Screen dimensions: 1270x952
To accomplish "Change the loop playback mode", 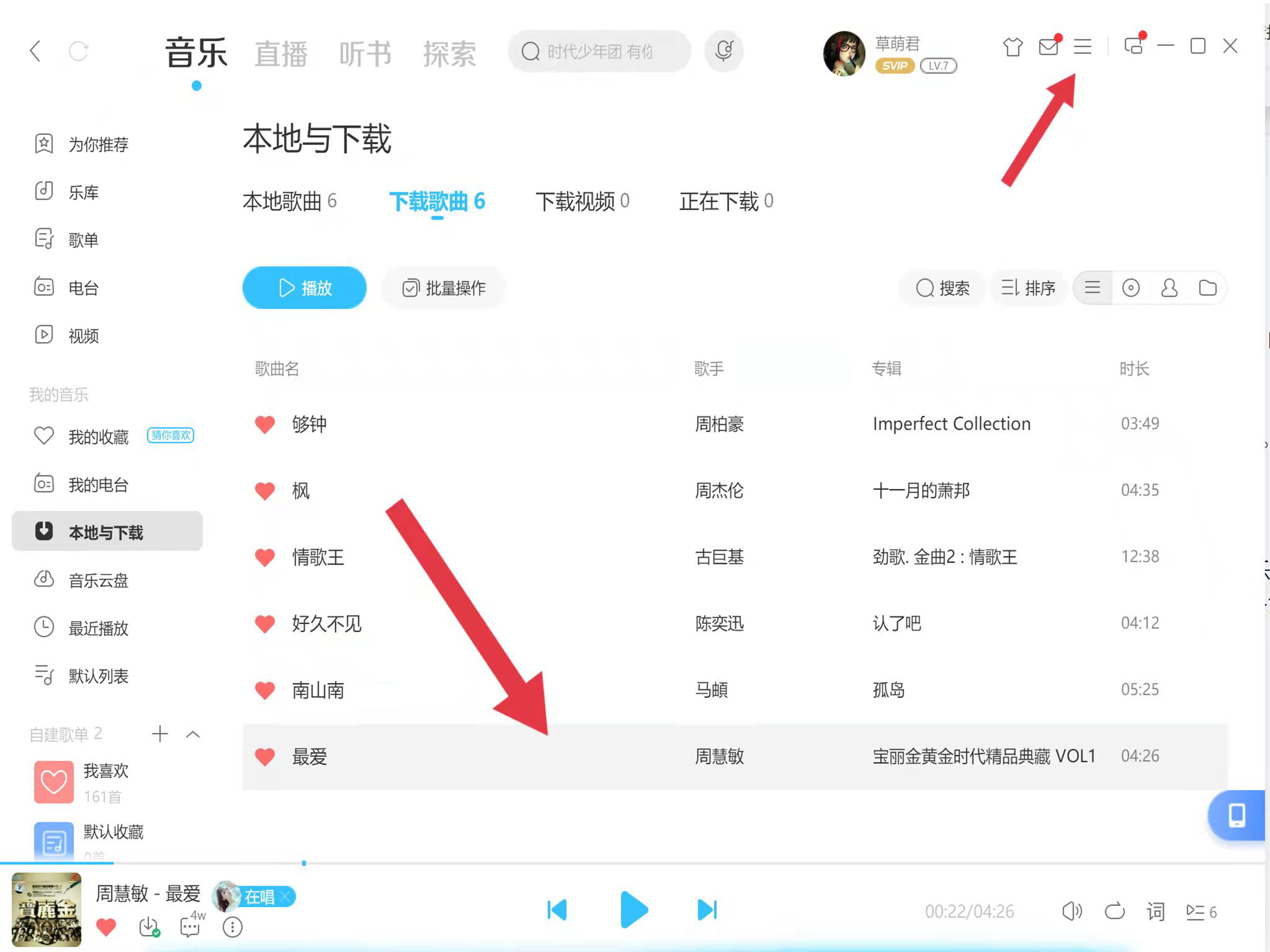I will [x=1114, y=911].
